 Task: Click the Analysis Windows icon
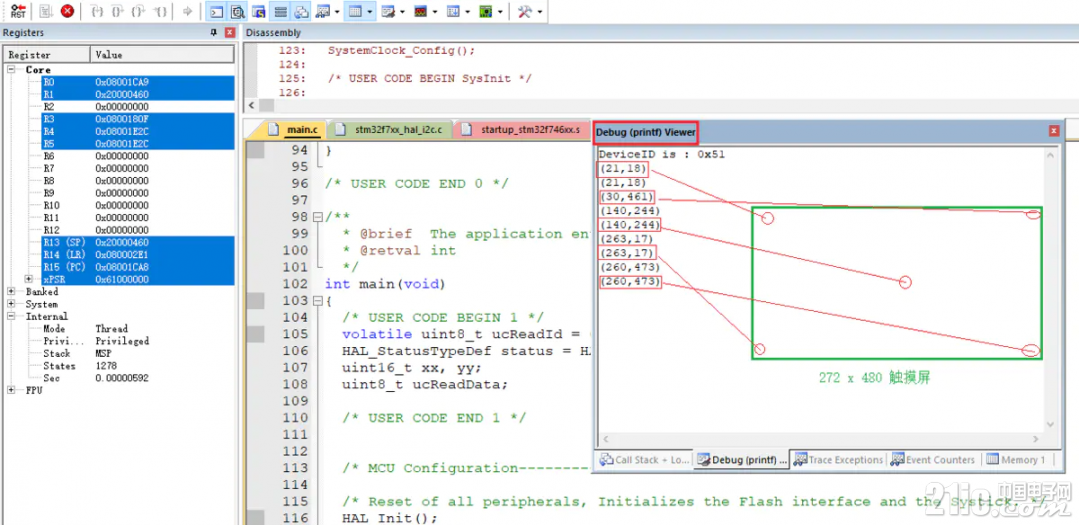(x=420, y=11)
